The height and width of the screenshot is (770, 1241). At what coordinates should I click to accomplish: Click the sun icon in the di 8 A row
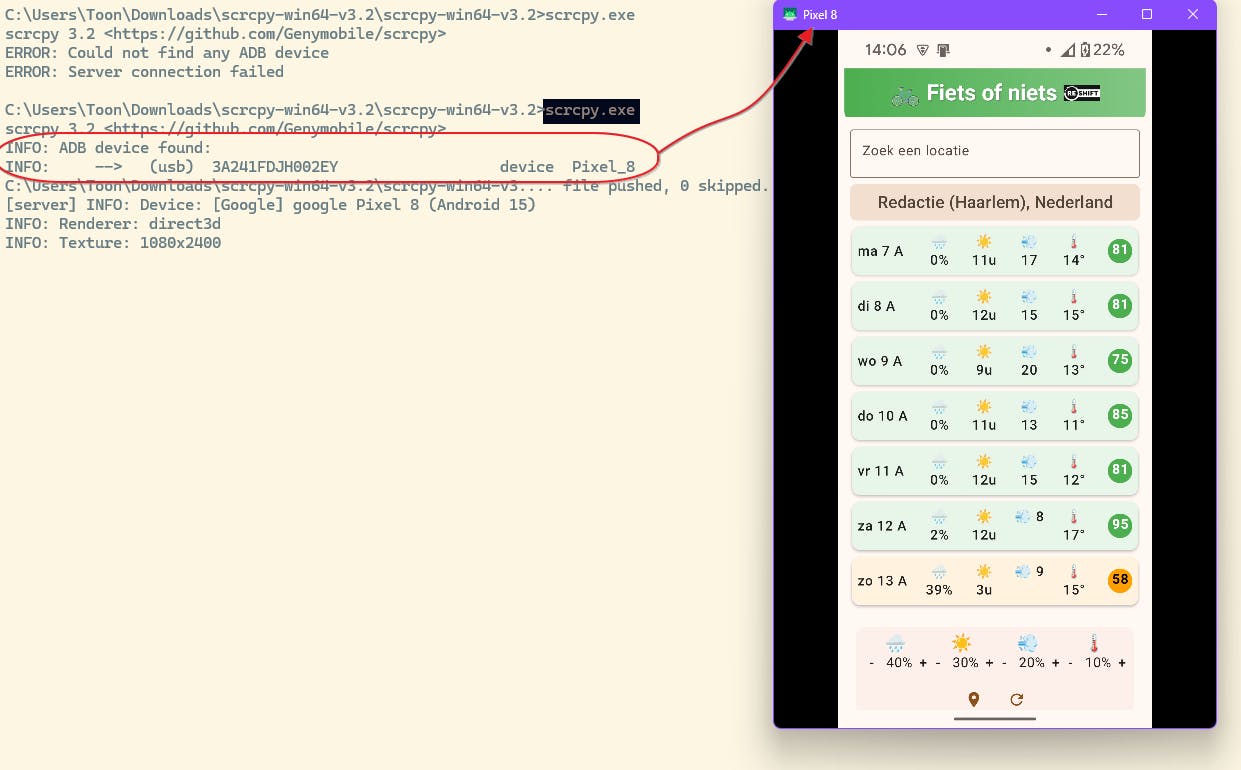[984, 297]
